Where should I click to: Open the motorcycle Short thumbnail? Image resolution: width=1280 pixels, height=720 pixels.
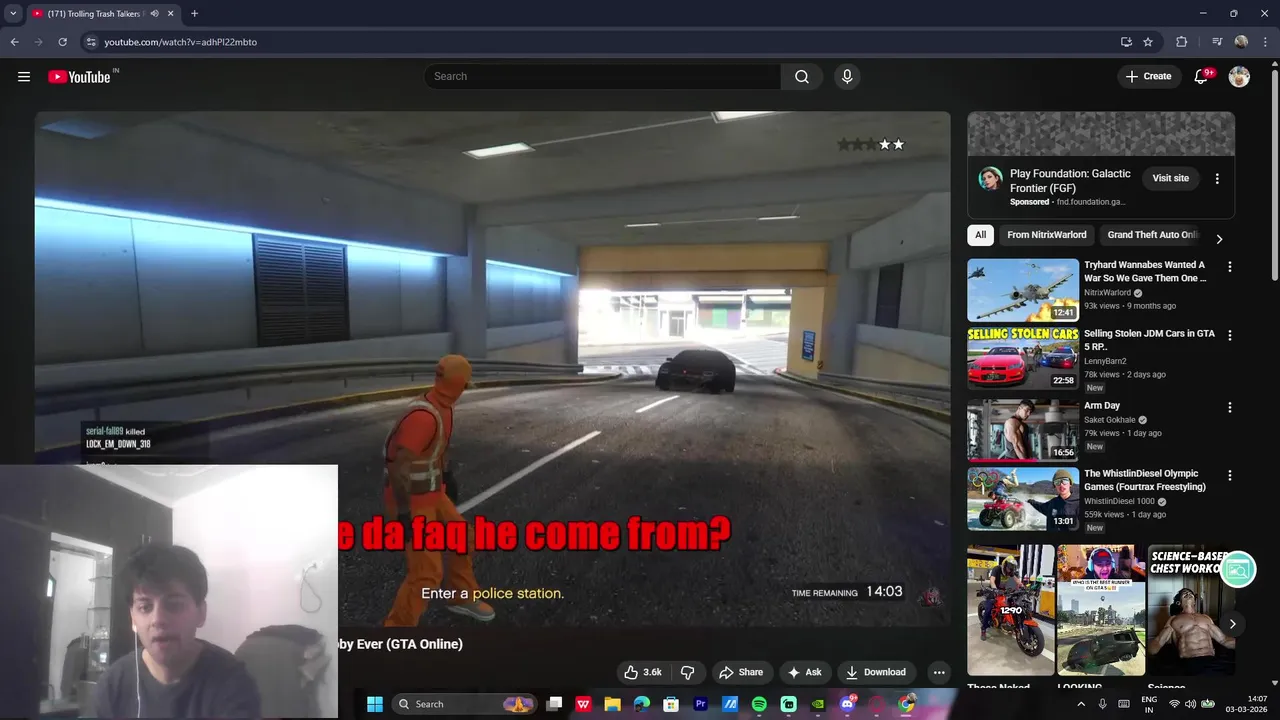[x=1010, y=610]
